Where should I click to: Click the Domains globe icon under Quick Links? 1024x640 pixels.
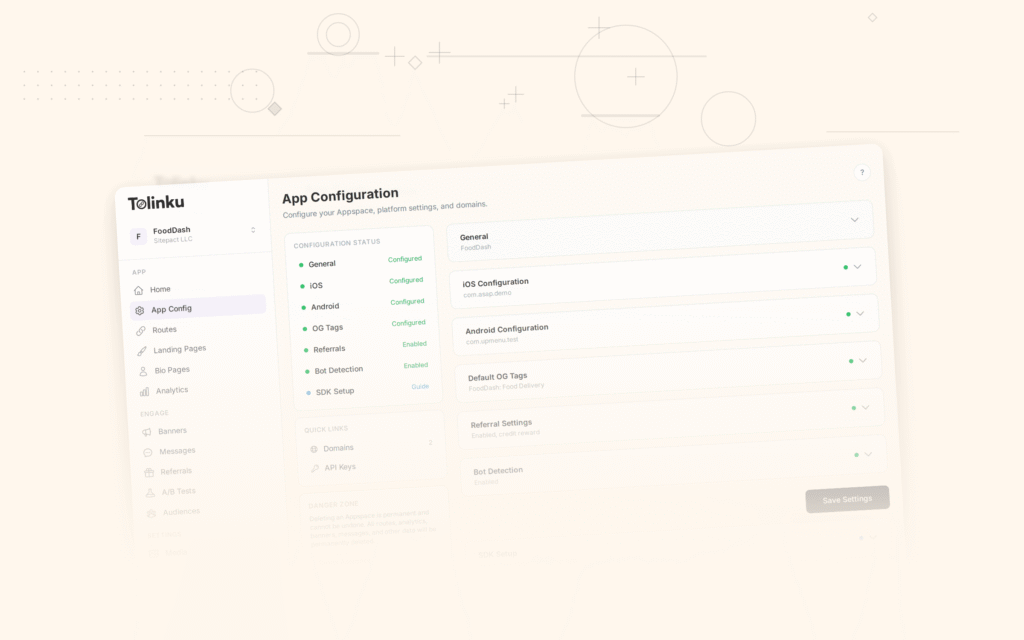point(312,447)
